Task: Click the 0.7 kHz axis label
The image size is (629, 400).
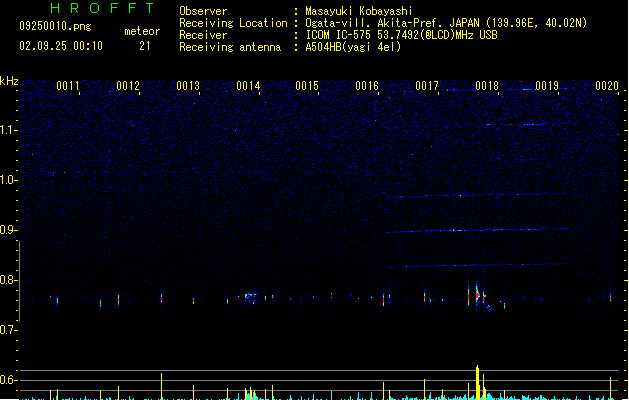Action: tap(8, 330)
